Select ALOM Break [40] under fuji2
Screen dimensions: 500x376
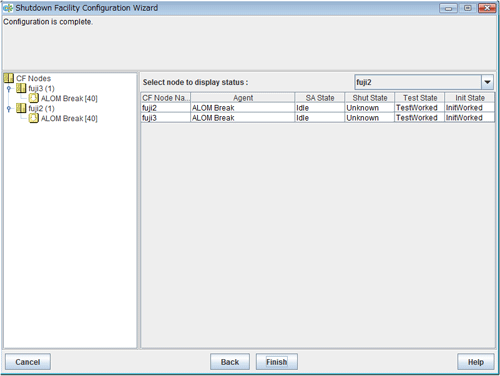(69, 119)
